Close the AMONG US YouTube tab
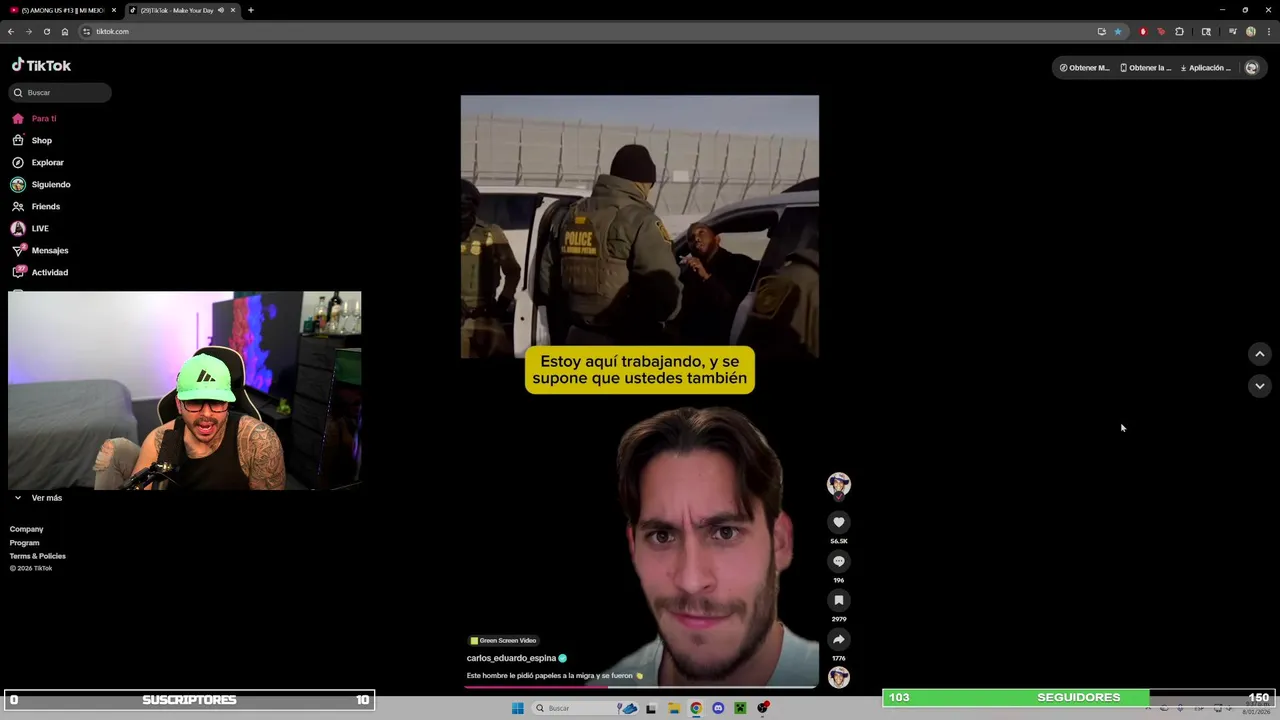This screenshot has width=1280, height=720. coord(114,10)
